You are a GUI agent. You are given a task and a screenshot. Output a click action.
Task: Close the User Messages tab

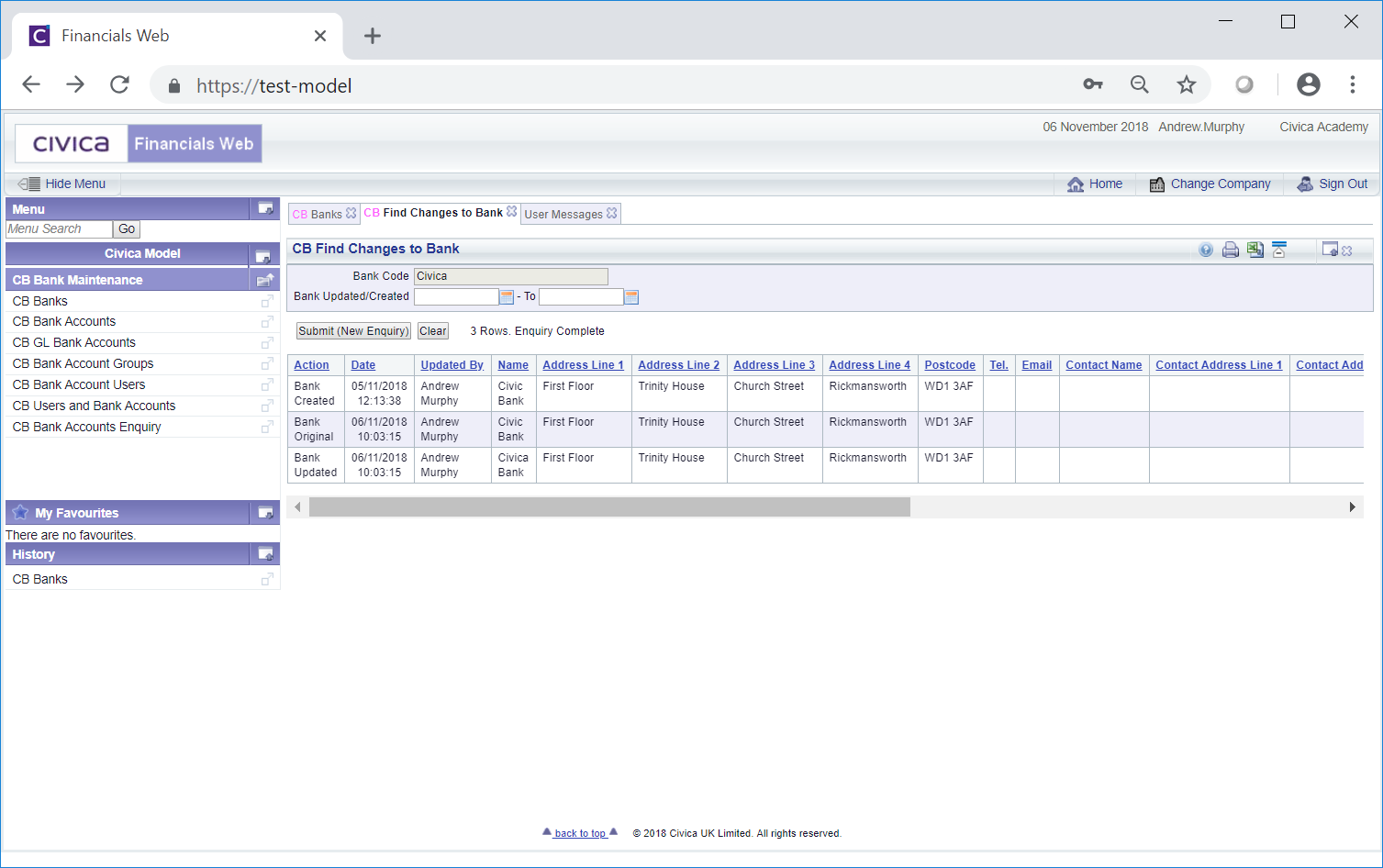coord(611,213)
